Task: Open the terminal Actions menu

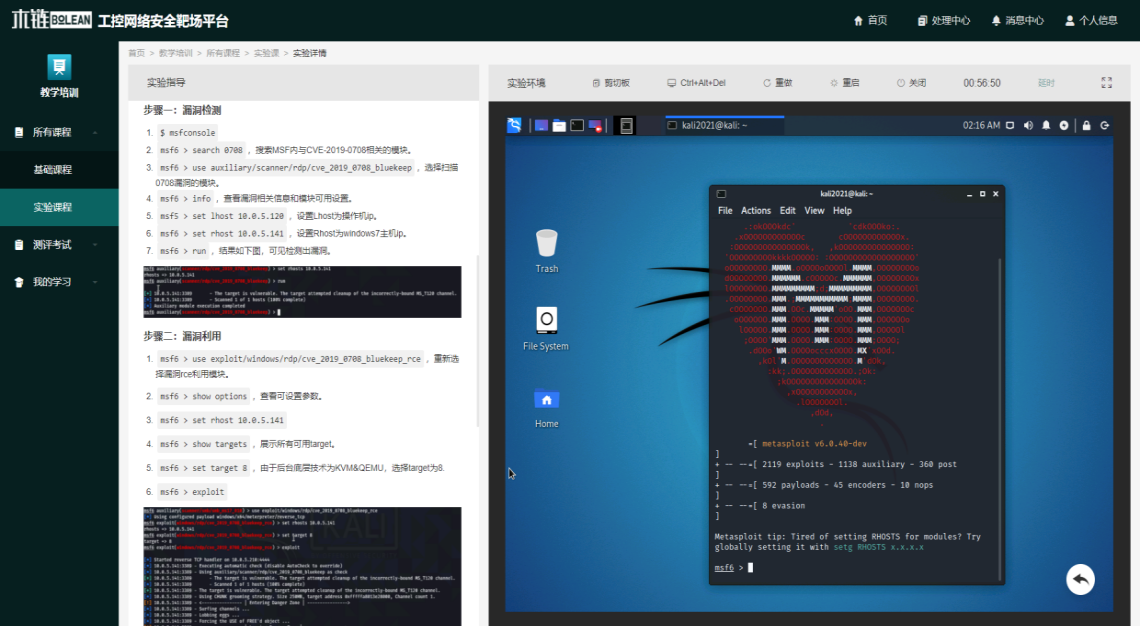Action: pos(756,211)
